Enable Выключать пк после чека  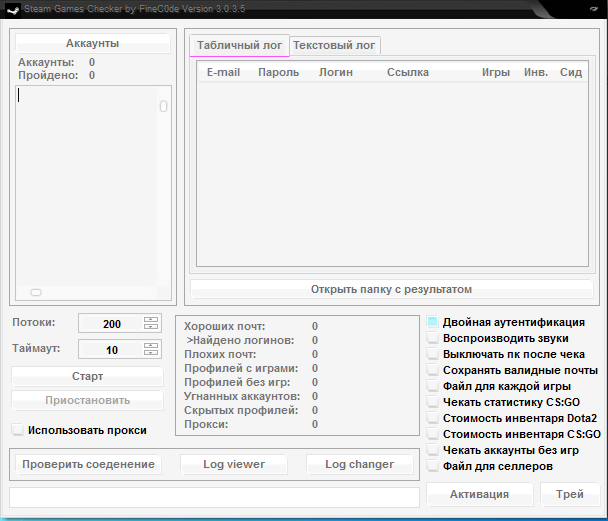click(432, 354)
